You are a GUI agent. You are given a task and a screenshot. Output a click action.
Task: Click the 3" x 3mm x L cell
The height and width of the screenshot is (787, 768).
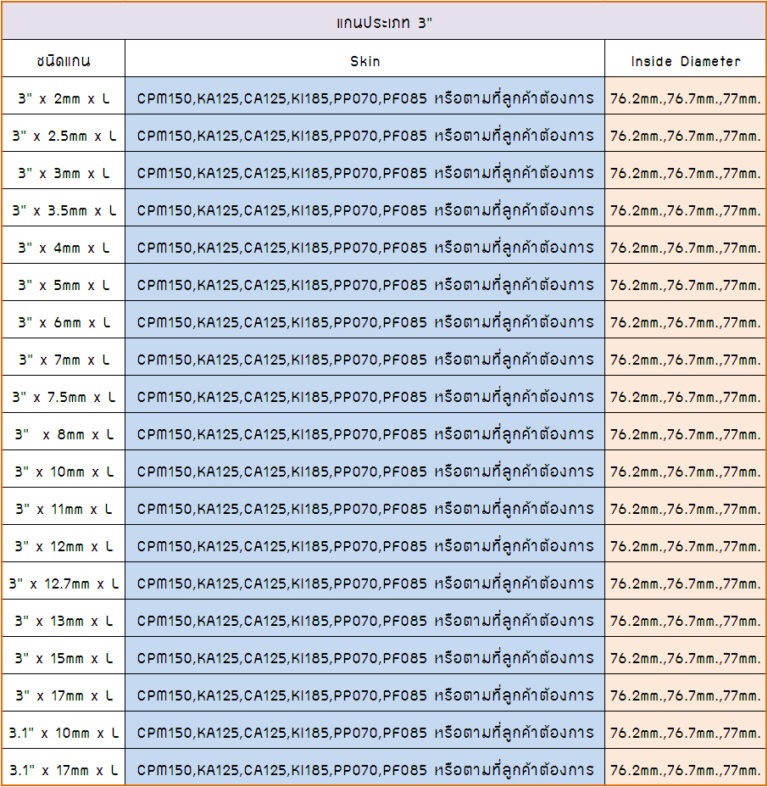coord(64,171)
